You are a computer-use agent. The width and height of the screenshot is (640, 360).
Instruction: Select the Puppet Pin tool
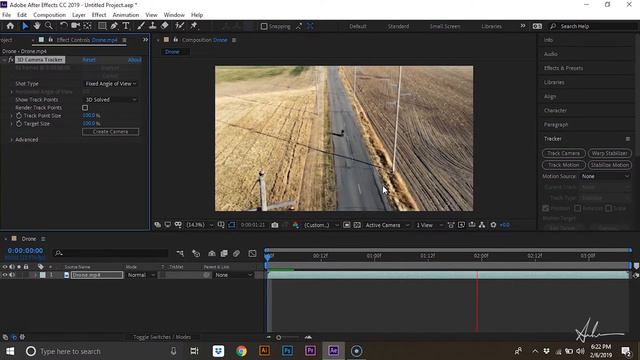pyautogui.click(x=194, y=26)
